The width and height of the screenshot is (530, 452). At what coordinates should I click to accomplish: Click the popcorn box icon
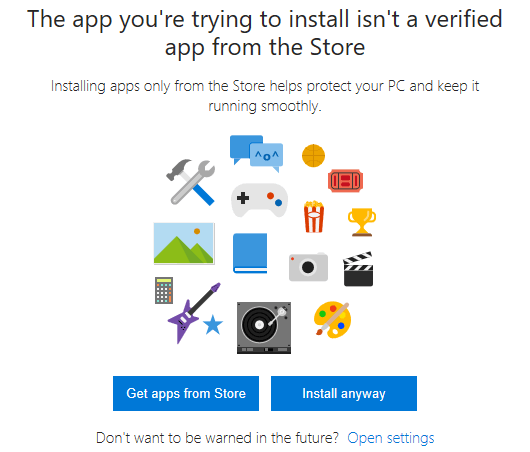314,216
